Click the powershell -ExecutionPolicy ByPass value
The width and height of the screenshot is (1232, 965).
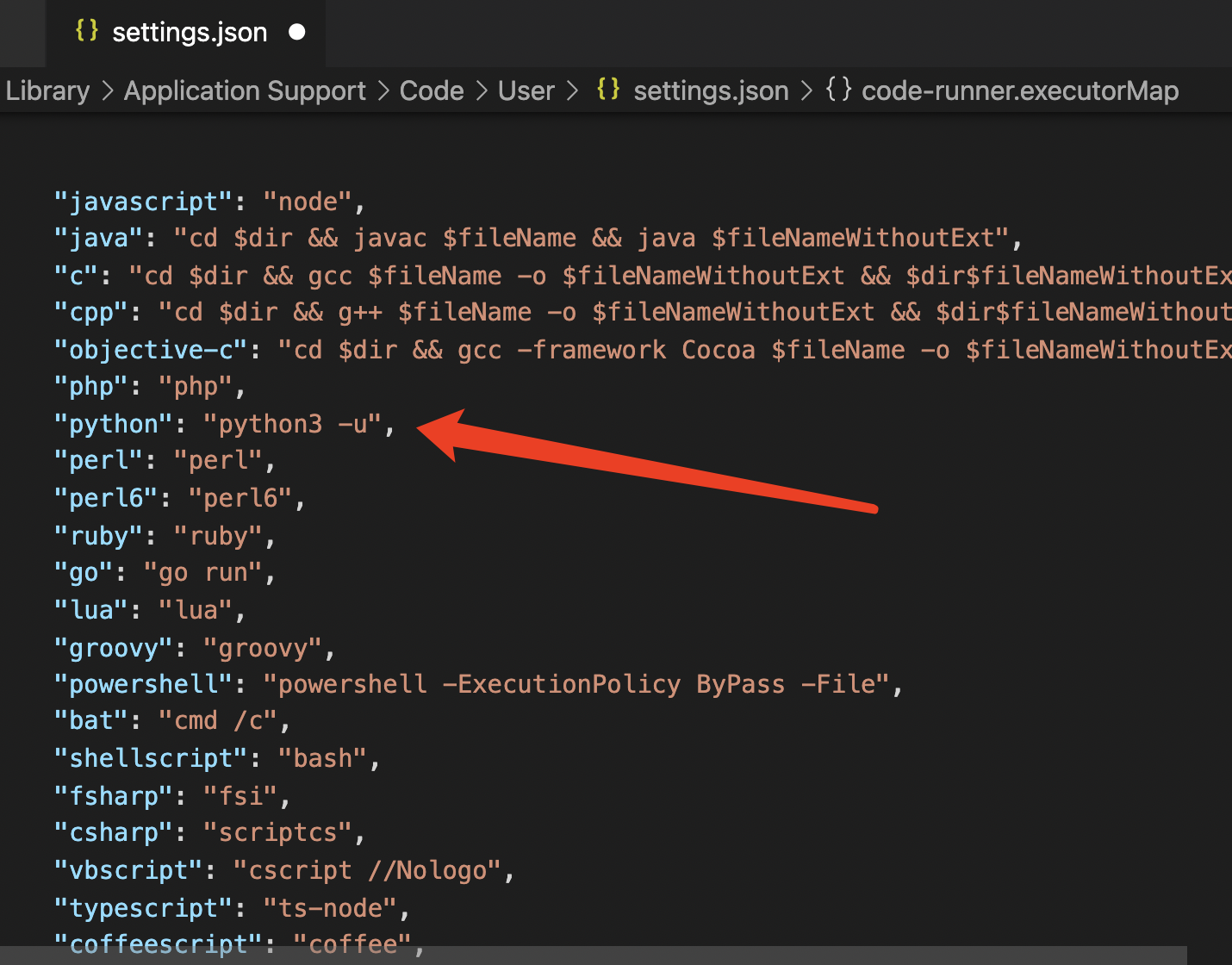(576, 684)
